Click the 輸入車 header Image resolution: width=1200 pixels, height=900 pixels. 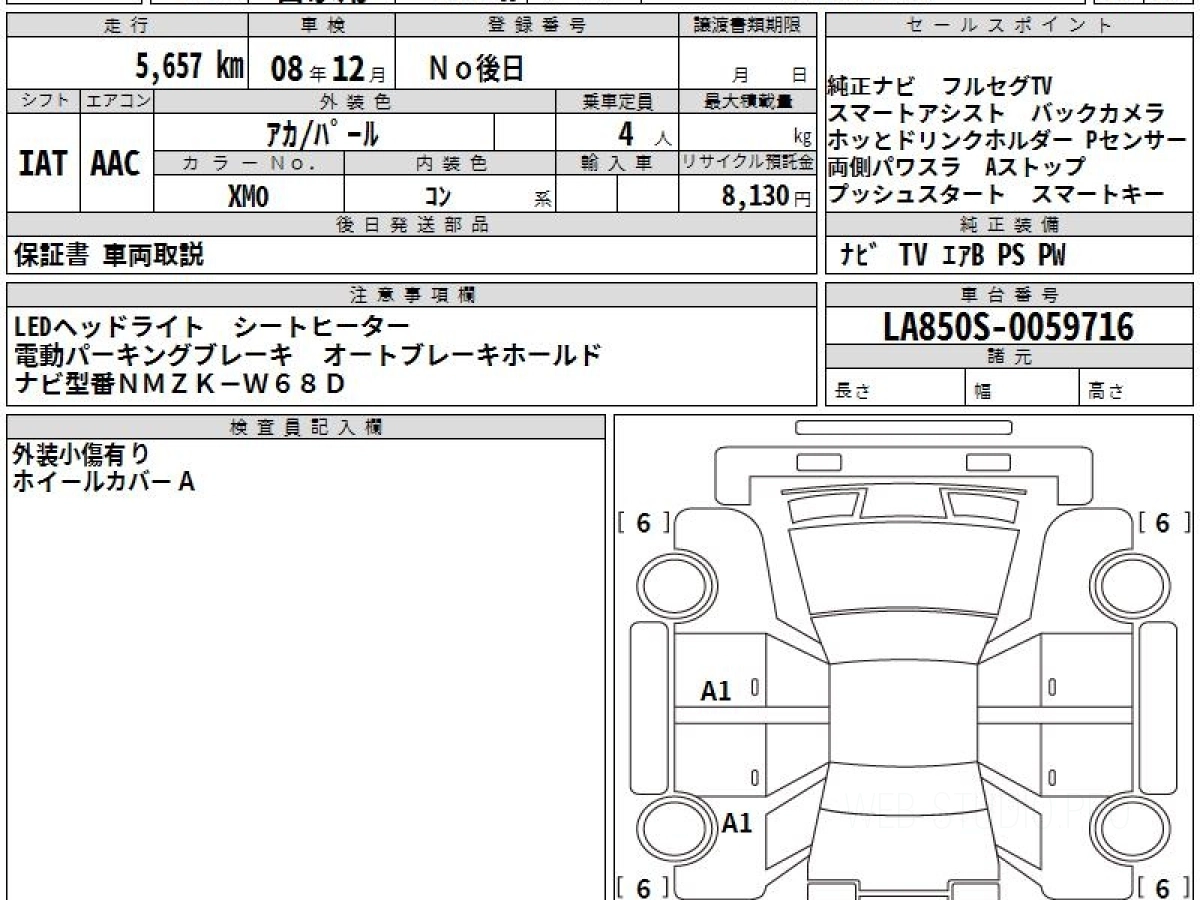(x=617, y=163)
